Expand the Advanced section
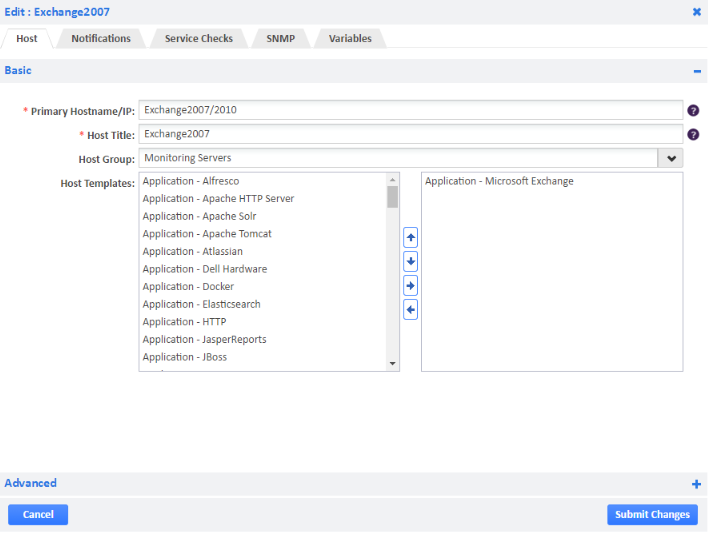Screen dimensions: 708x533 point(696,484)
